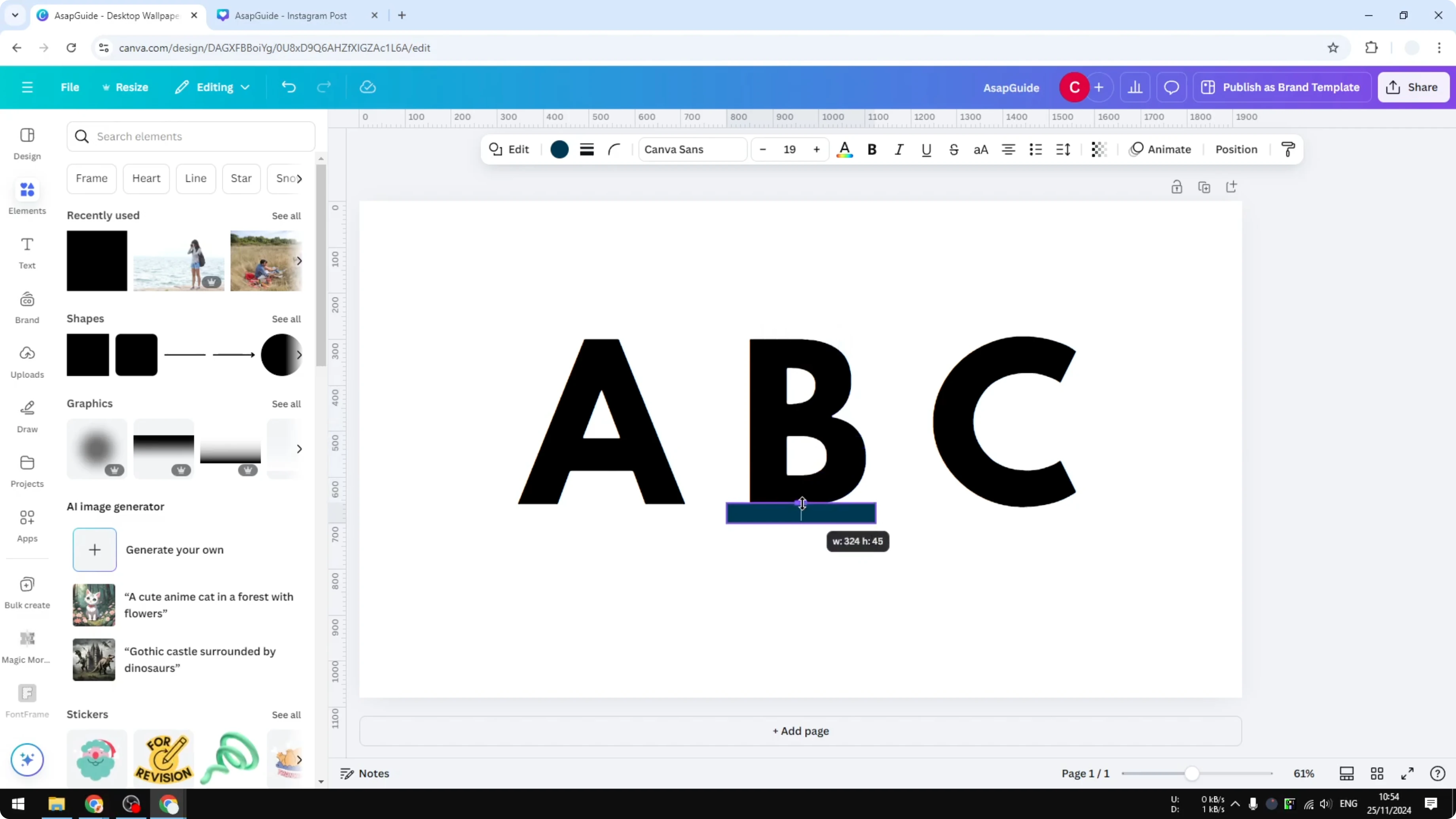Open the File menu
Screen dimensions: 1456x819
[x=70, y=87]
